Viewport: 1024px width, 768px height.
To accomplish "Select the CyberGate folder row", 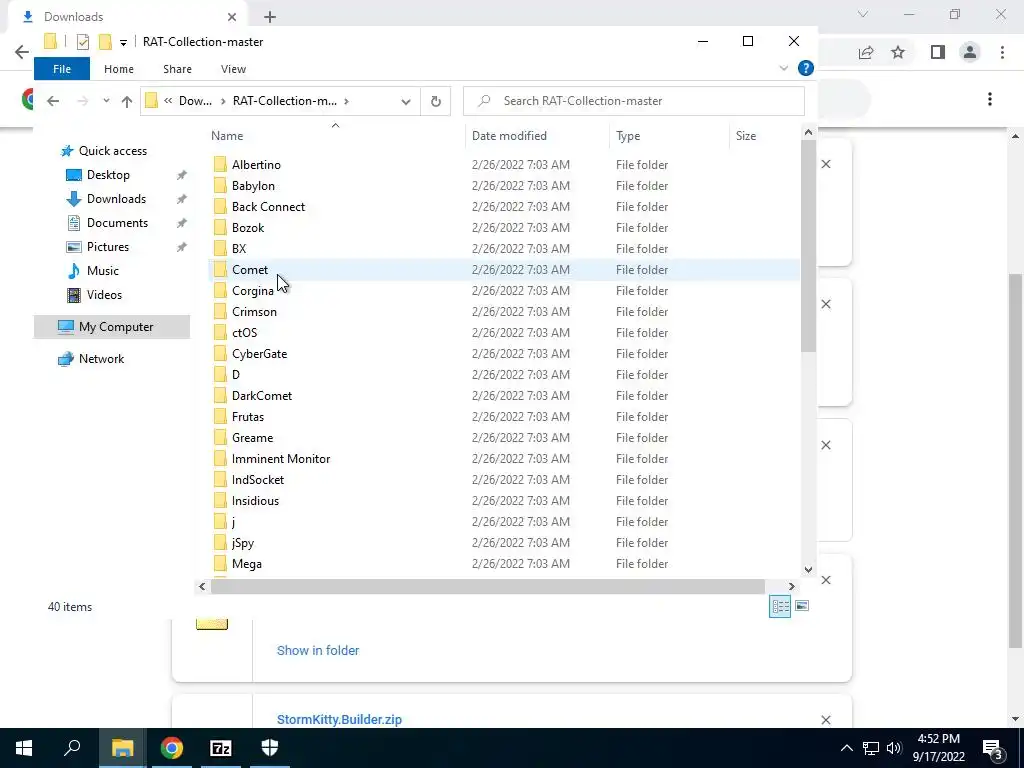I will point(504,354).
